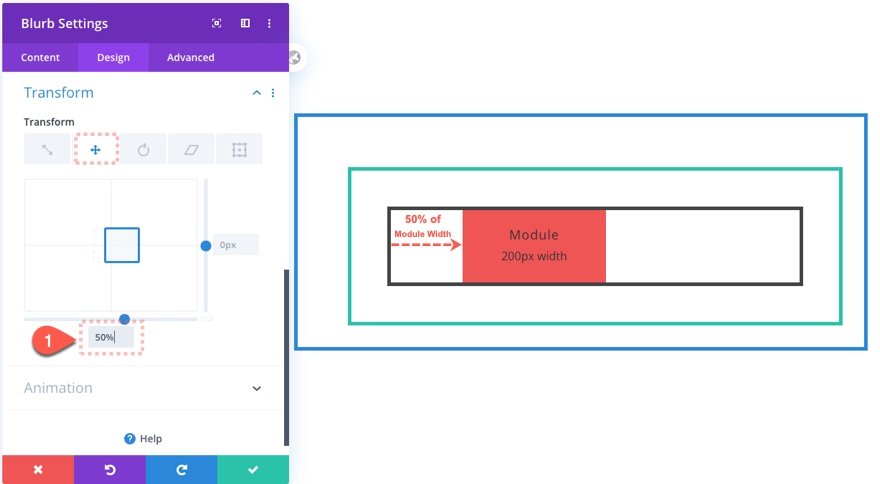Switch to the Advanced tab

191,57
